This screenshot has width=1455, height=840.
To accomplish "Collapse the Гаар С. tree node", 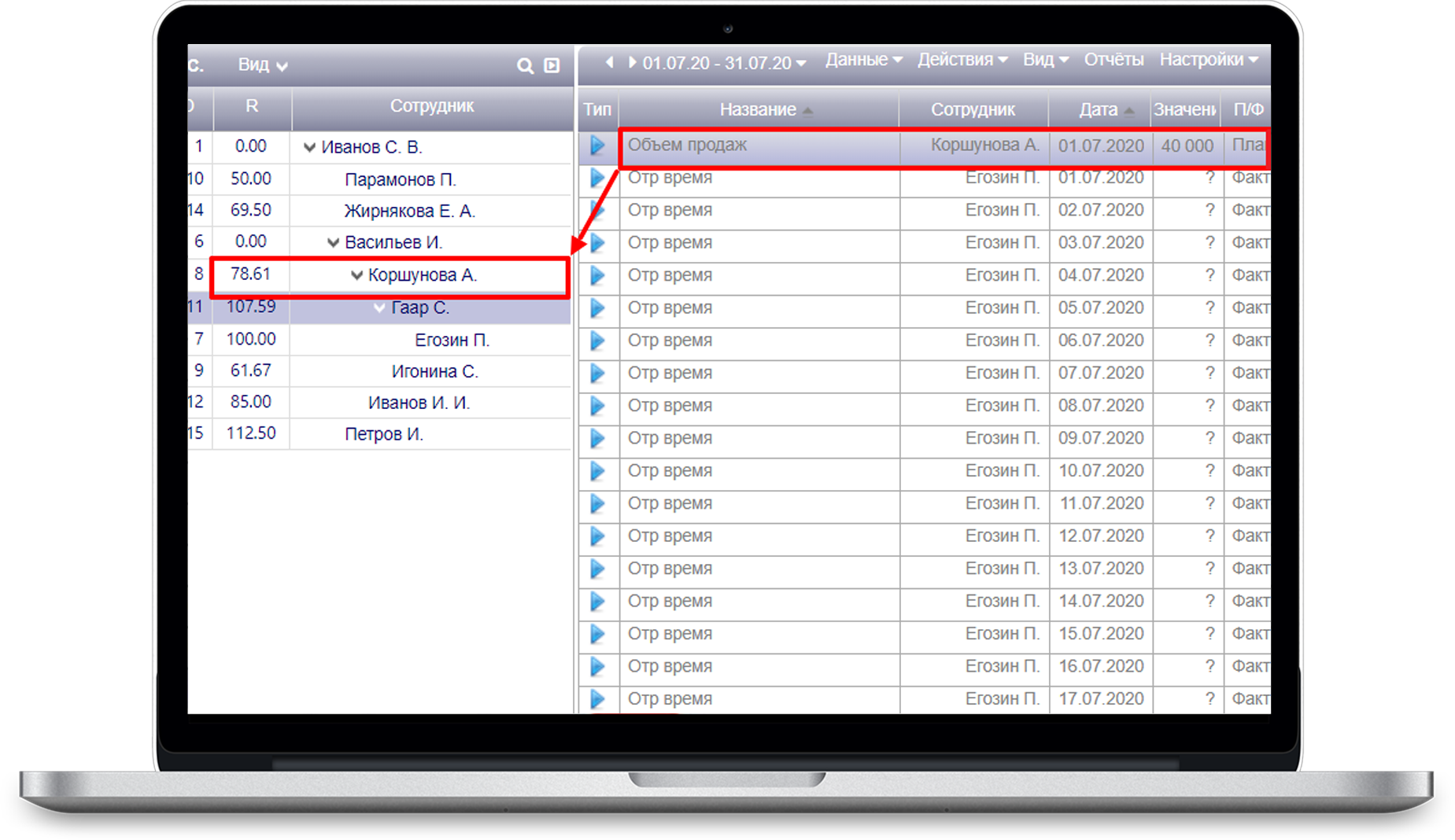I will pos(379,308).
